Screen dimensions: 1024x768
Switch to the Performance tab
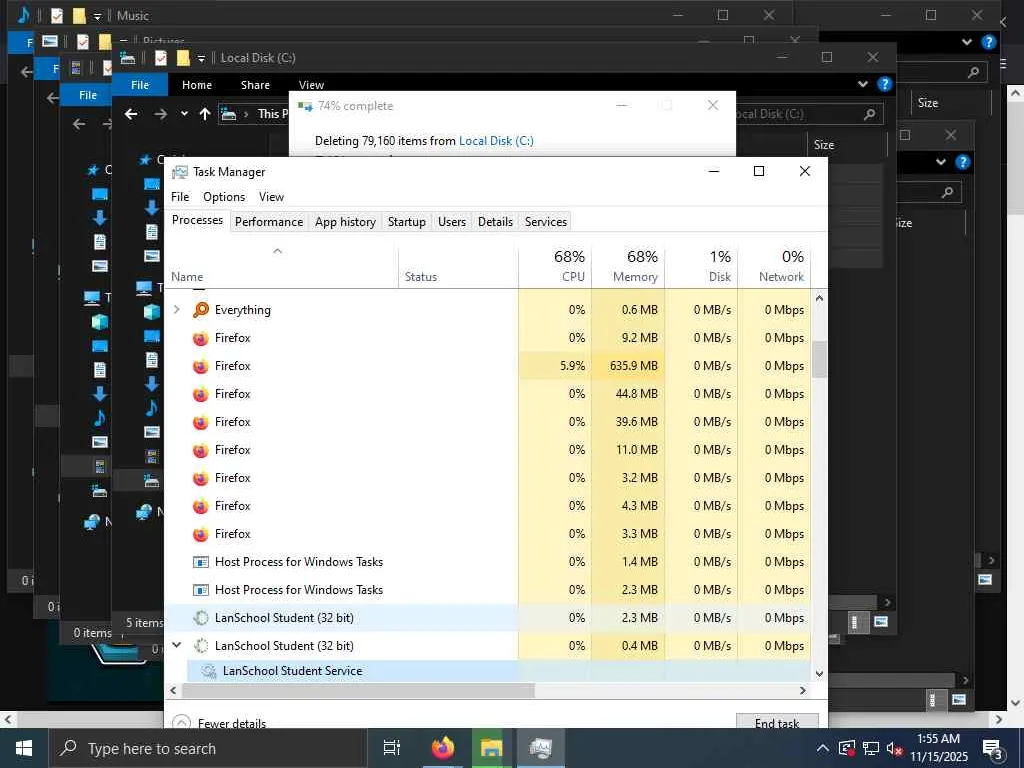[268, 221]
